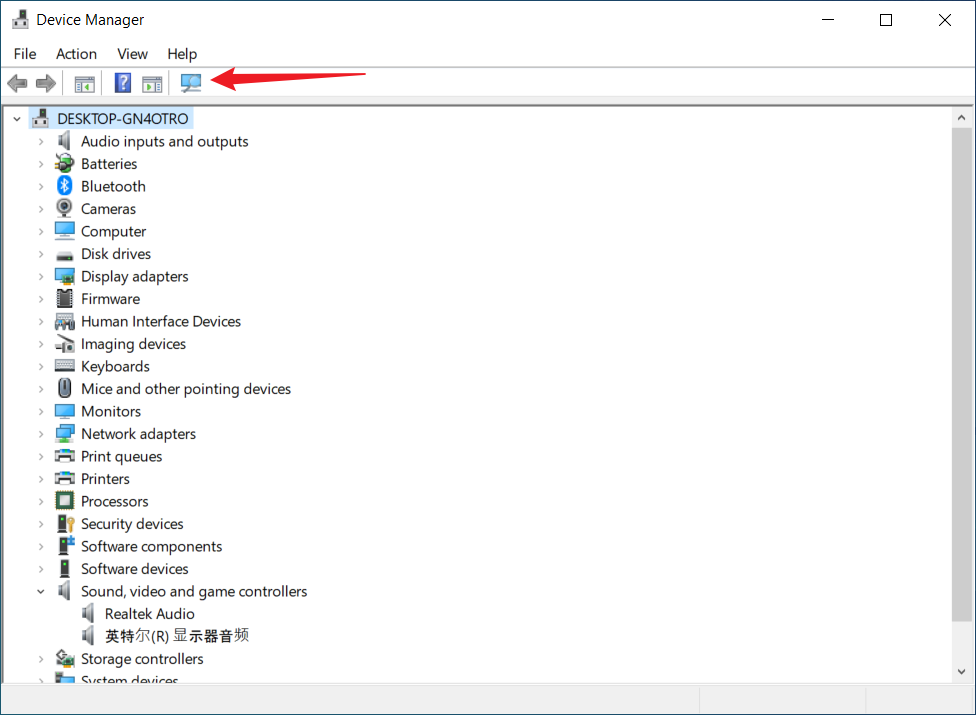Open the View menu

point(132,54)
